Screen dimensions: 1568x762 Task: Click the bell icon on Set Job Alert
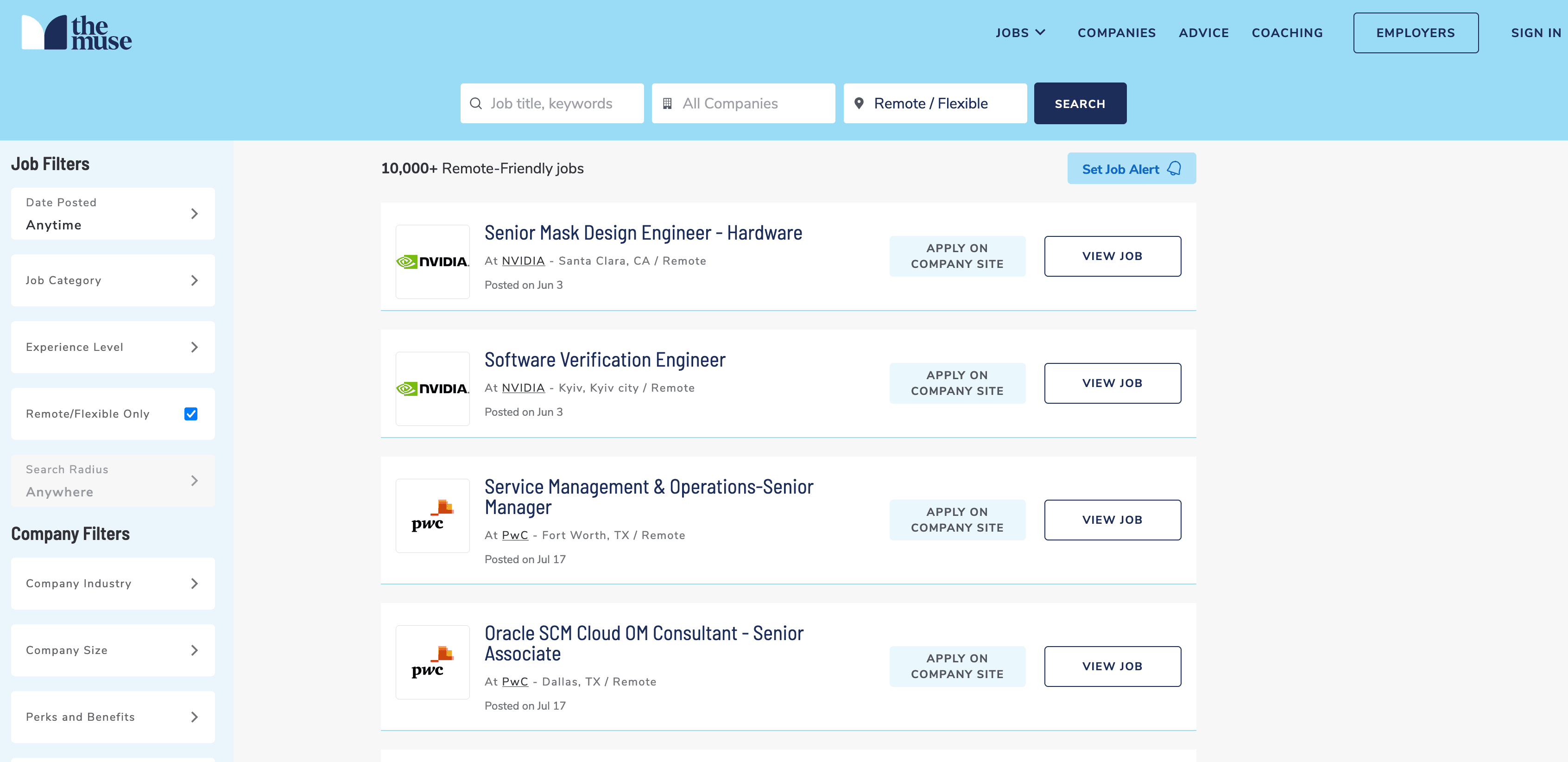pos(1174,169)
